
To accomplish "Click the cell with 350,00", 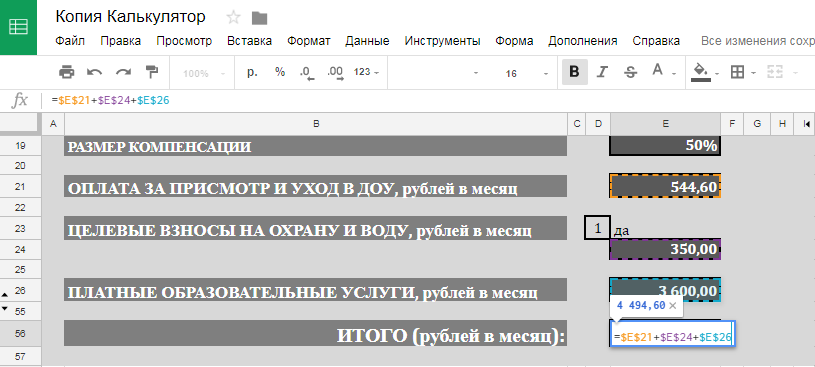I will (665, 250).
